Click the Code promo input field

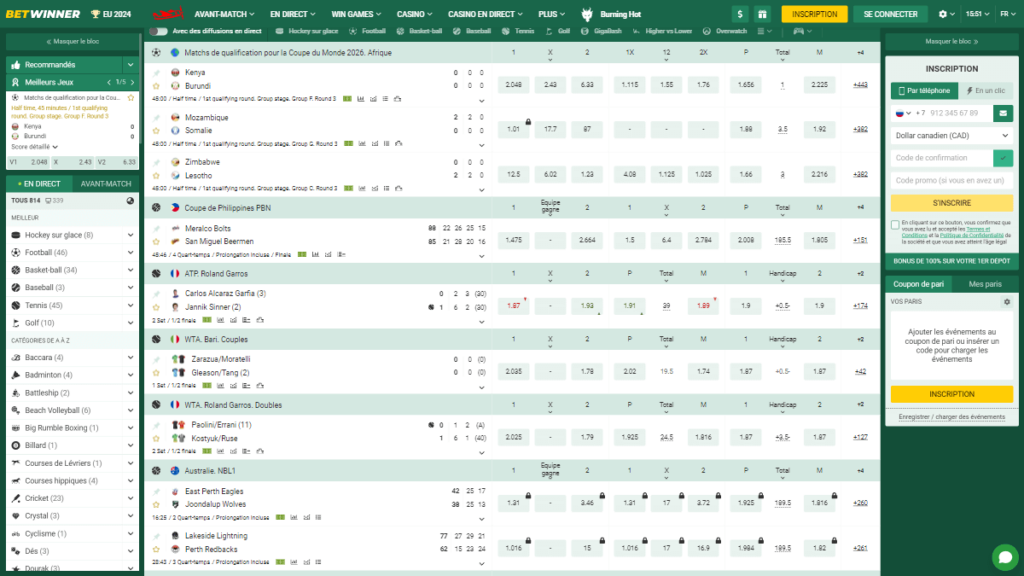[x=952, y=180]
